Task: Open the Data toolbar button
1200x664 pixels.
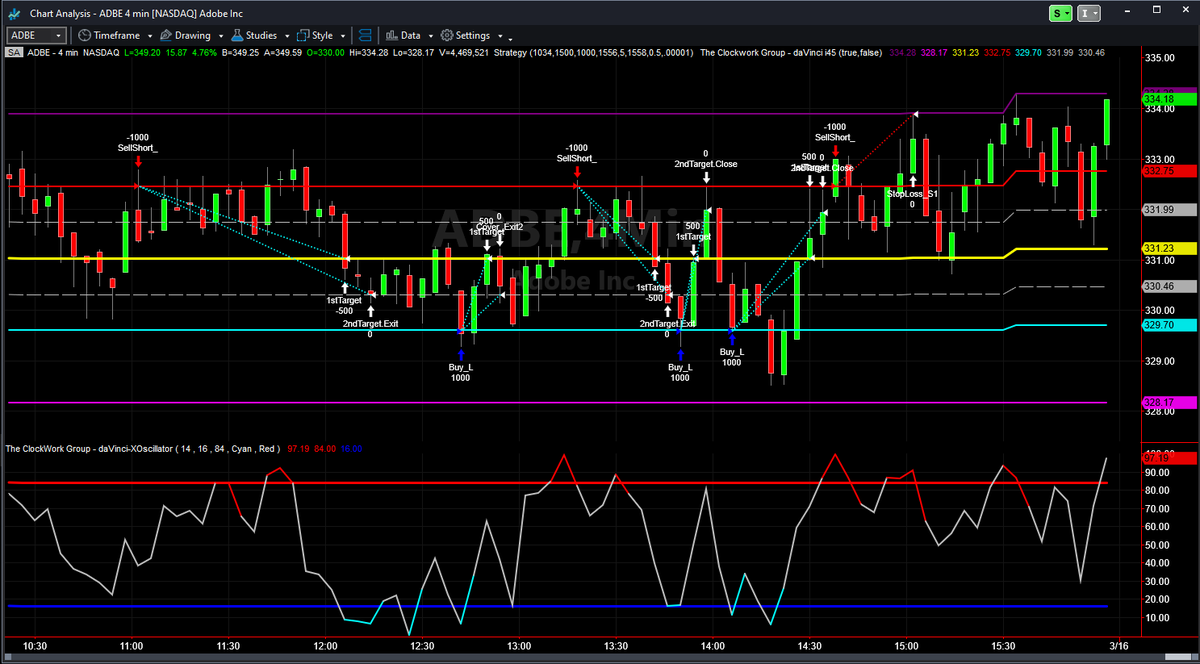Action: click(403, 35)
